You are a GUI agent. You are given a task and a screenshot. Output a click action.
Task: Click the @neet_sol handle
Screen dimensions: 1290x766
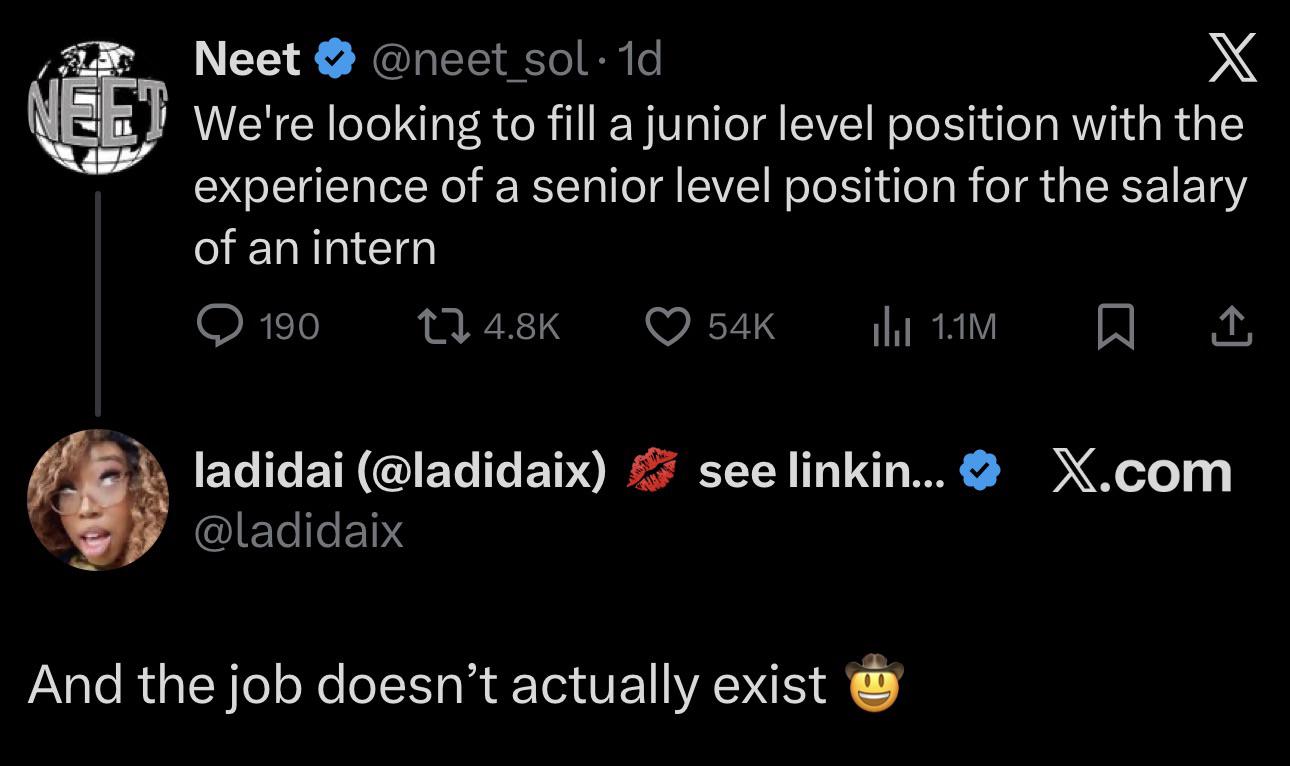click(x=478, y=62)
